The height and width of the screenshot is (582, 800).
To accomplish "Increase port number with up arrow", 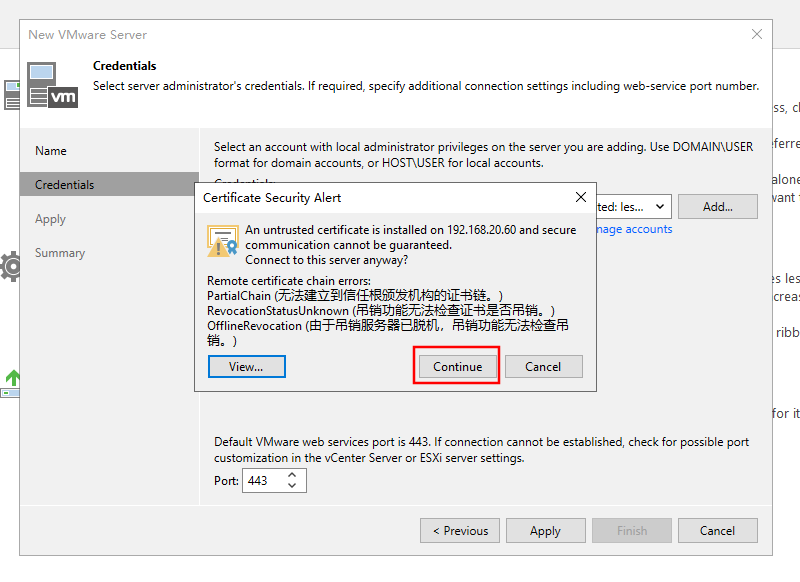I will (x=292, y=475).
